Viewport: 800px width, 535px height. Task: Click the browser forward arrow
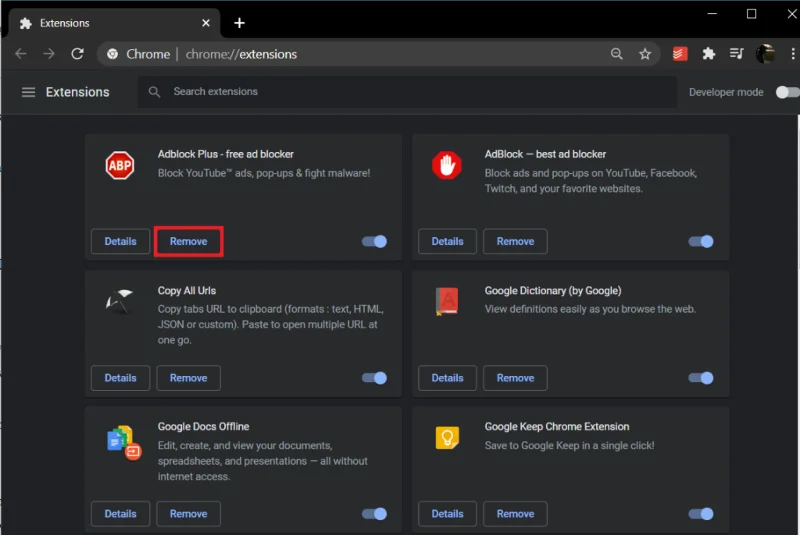click(x=49, y=54)
